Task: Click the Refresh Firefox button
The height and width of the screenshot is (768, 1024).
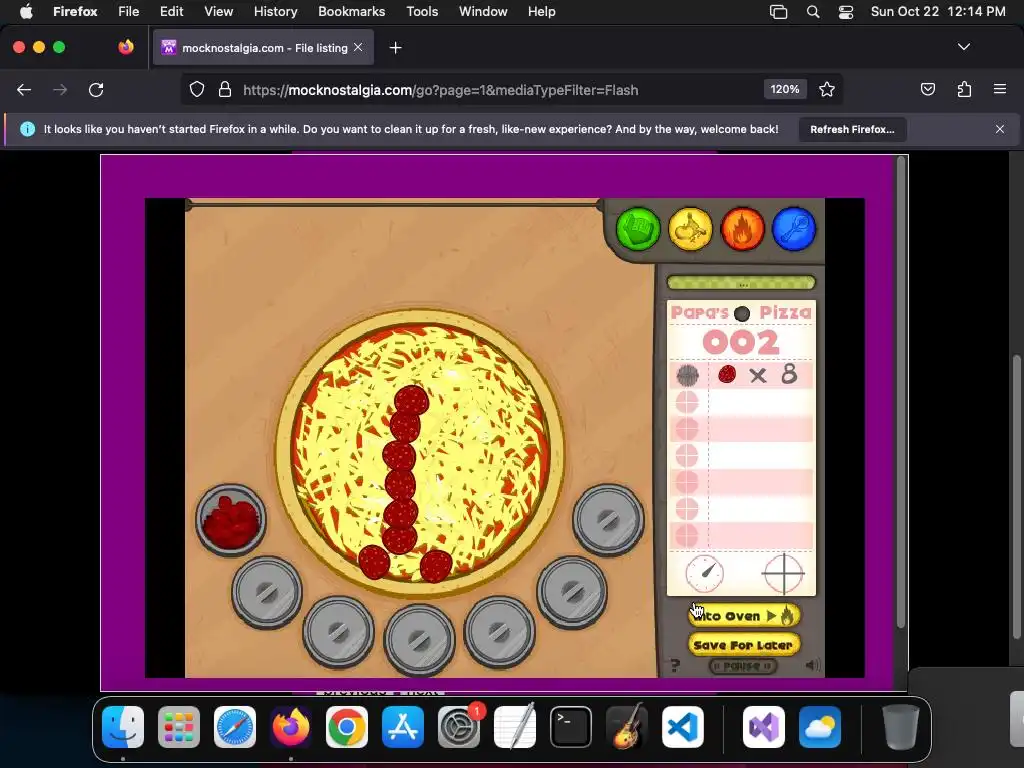Action: 852,129
